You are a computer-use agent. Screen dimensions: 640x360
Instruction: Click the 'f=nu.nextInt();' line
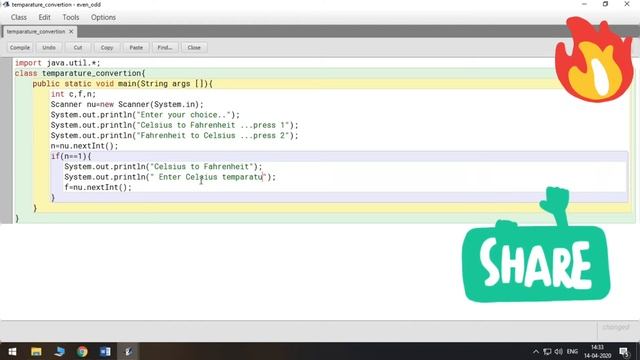(98, 187)
